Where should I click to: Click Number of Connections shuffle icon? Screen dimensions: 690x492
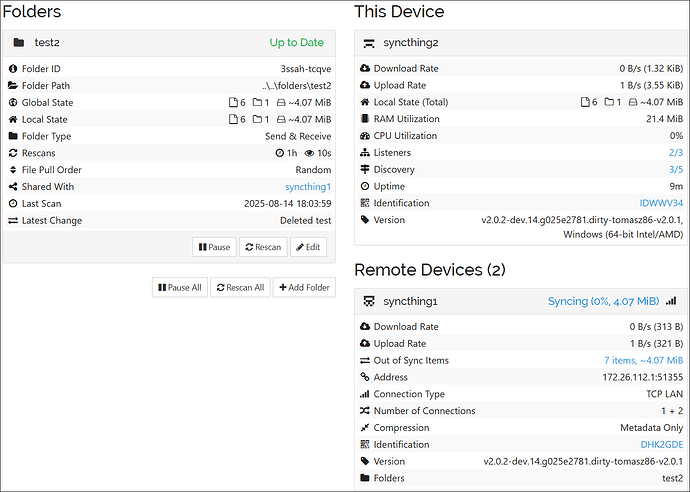pyautogui.click(x=365, y=411)
